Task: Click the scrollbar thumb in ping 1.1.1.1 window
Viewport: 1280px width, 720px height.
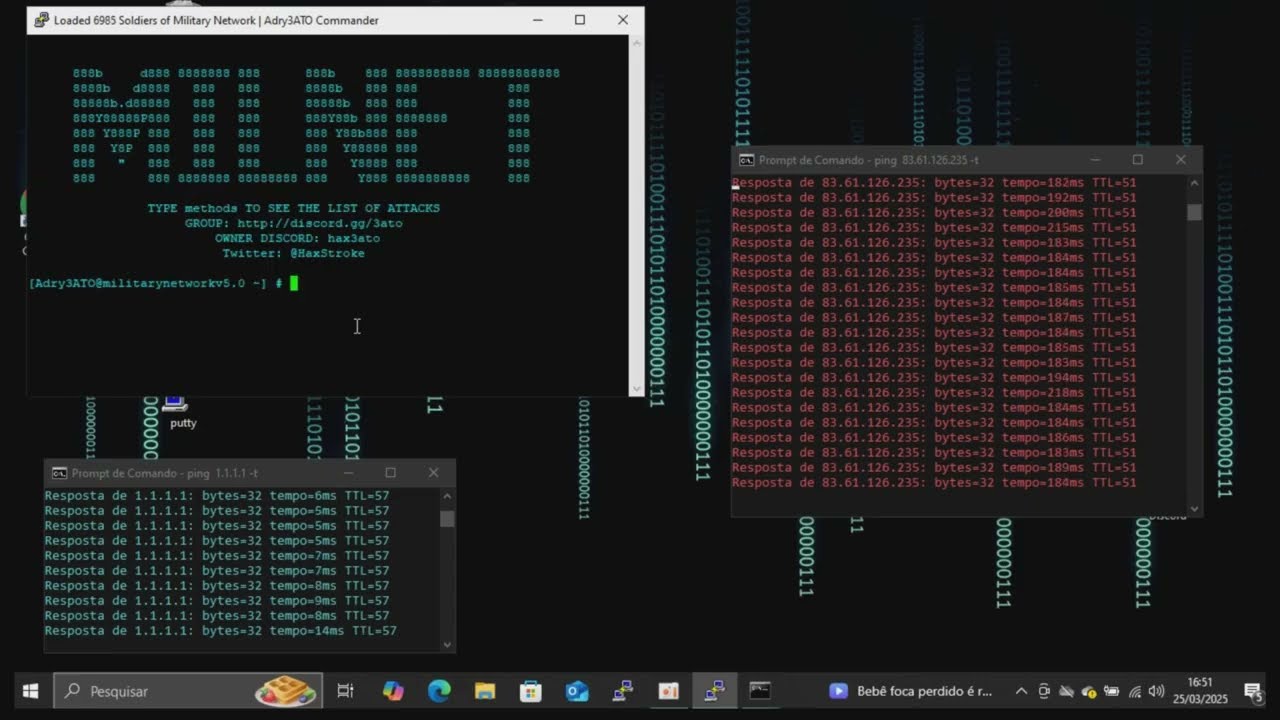Action: [x=447, y=518]
